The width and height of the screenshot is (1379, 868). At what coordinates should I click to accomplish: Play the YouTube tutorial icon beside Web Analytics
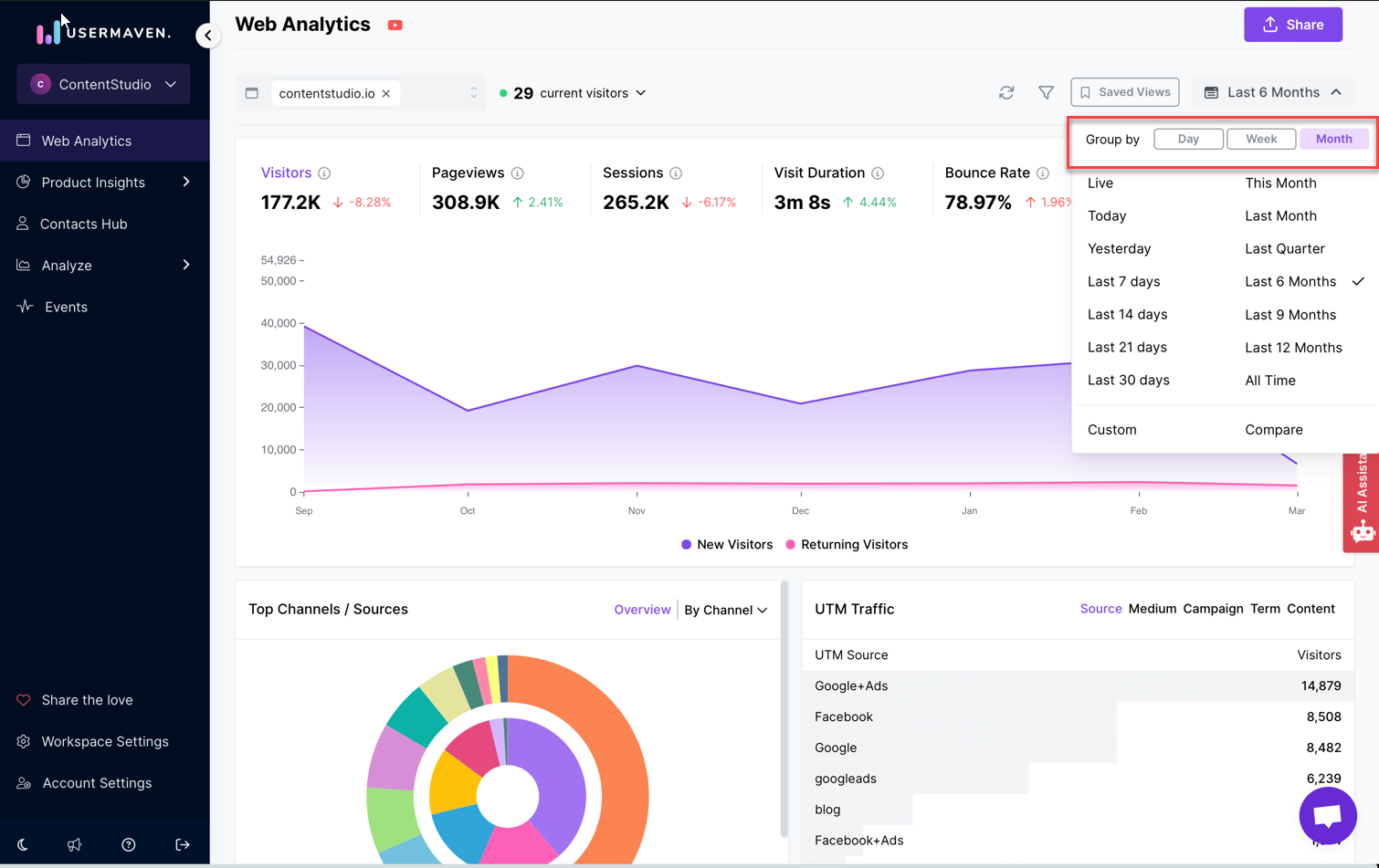coord(395,25)
